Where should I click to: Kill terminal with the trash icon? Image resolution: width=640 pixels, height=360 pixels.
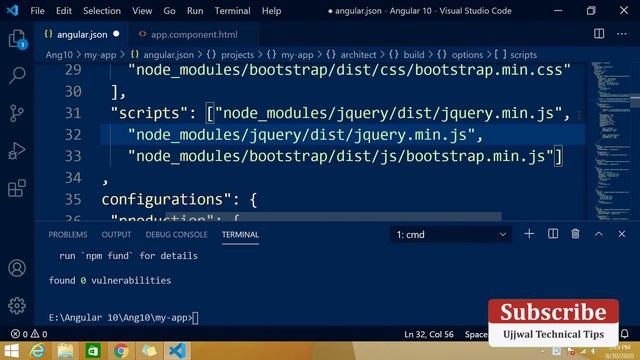coord(575,234)
